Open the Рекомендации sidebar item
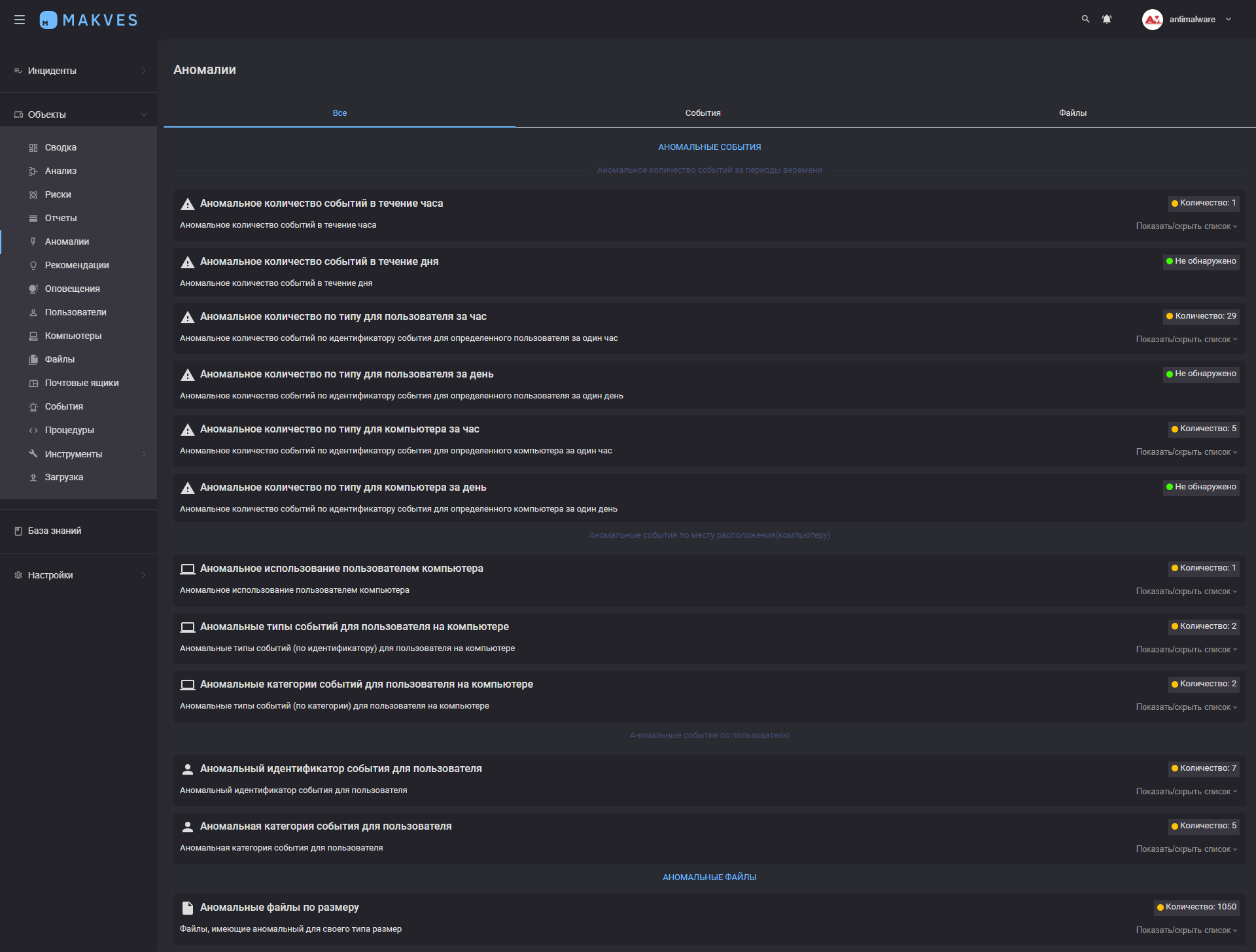 (77, 265)
